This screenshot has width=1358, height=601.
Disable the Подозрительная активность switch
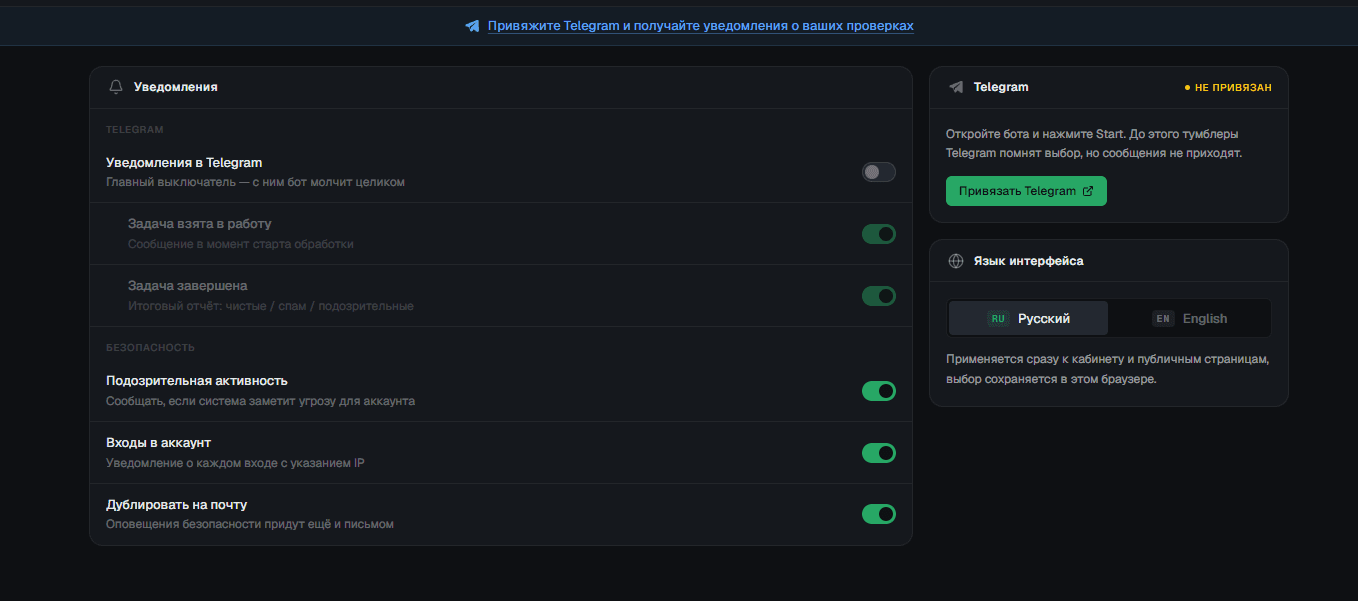[879, 391]
